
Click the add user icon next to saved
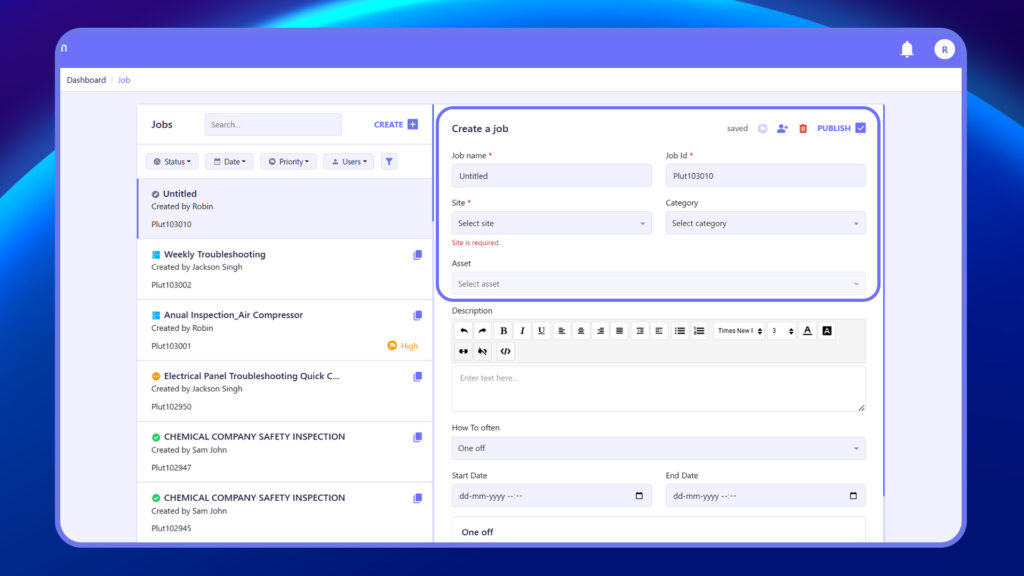coord(782,129)
